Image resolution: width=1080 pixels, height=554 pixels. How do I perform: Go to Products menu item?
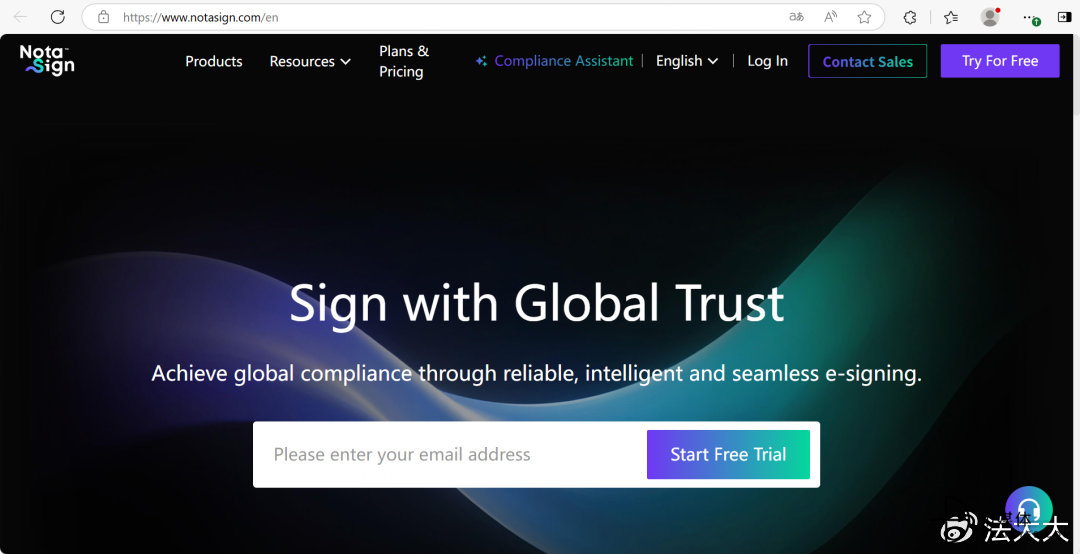pyautogui.click(x=214, y=61)
